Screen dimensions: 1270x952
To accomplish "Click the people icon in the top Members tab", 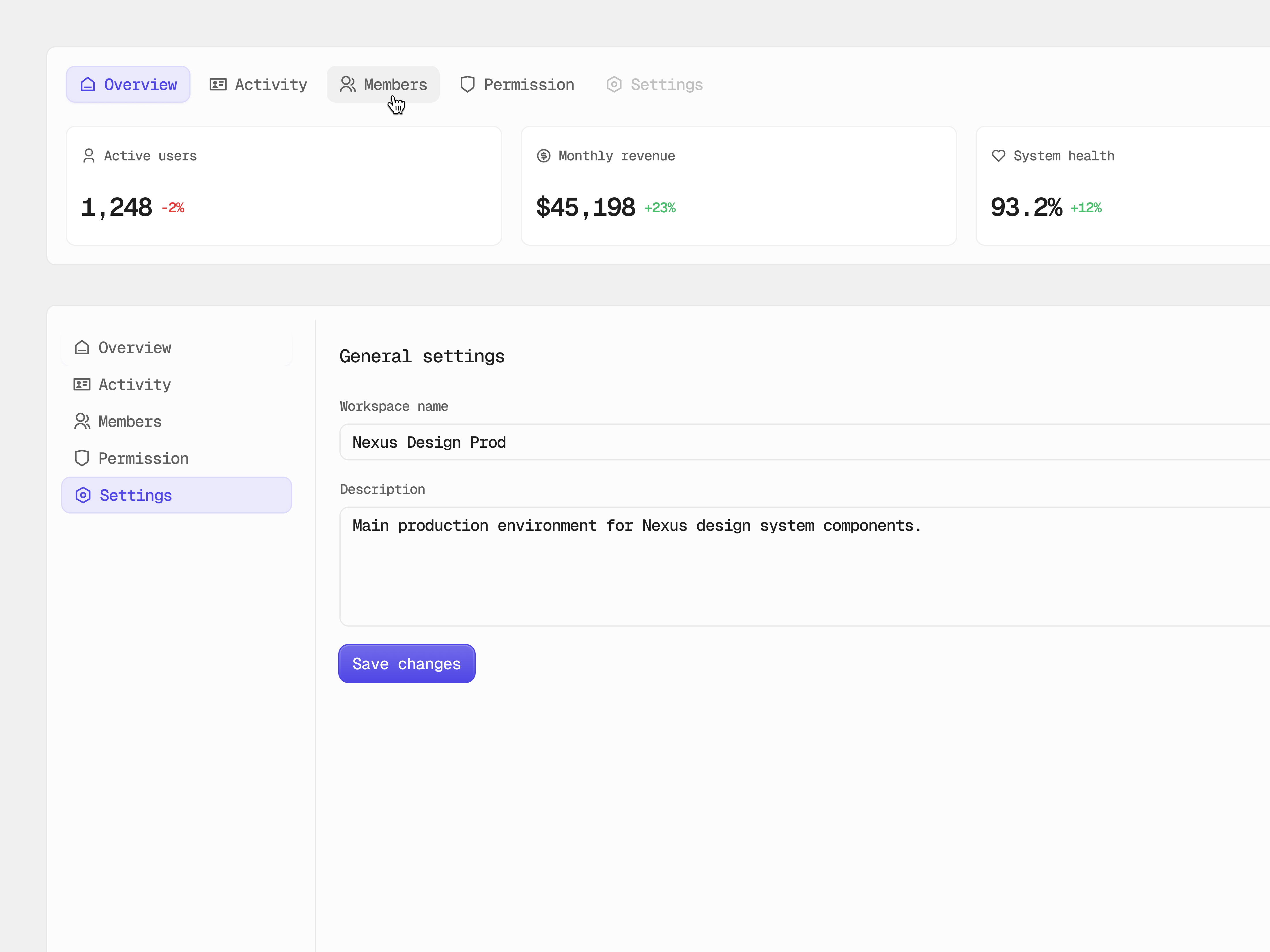I will (x=347, y=84).
